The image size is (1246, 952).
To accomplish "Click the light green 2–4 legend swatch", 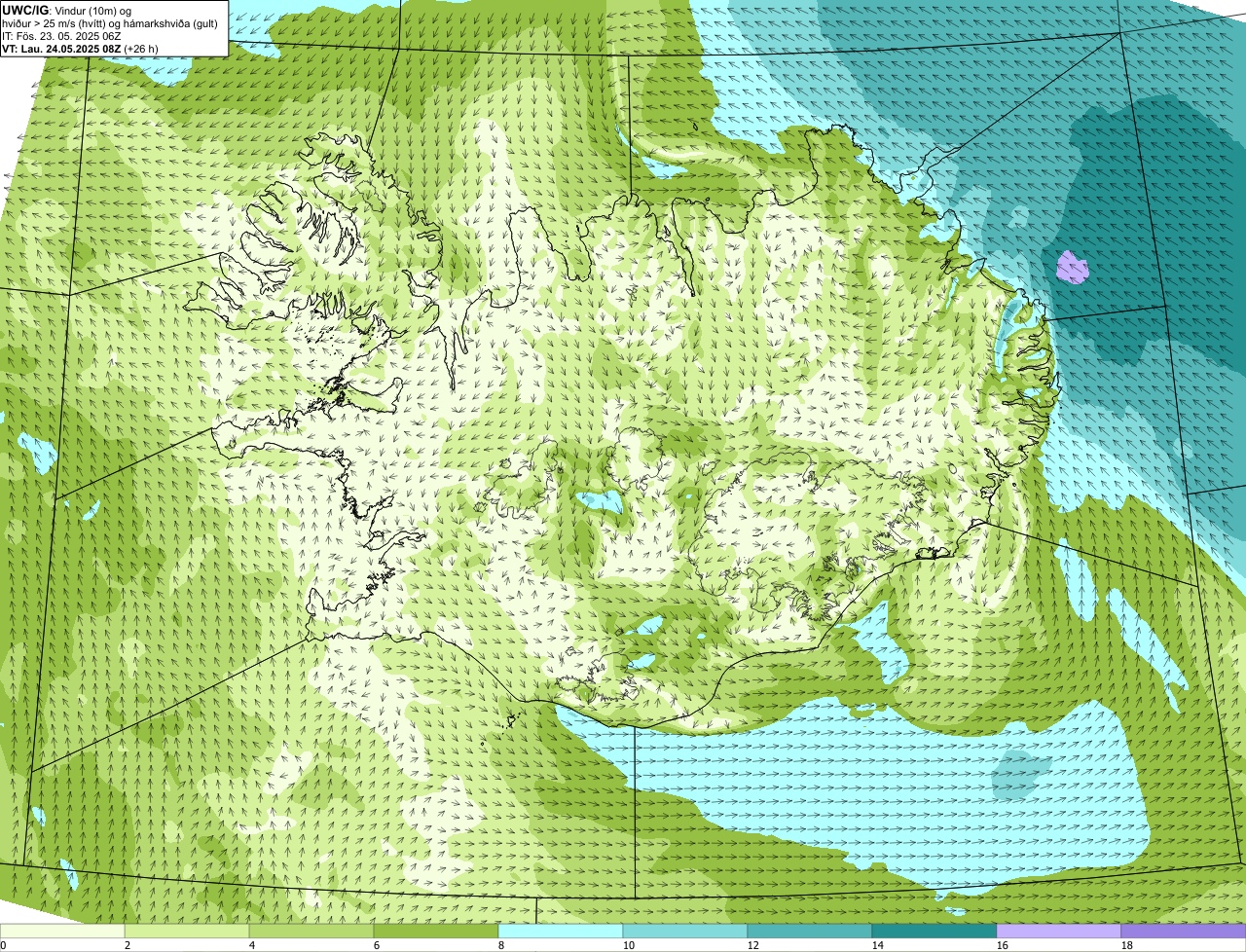I will click(187, 932).
